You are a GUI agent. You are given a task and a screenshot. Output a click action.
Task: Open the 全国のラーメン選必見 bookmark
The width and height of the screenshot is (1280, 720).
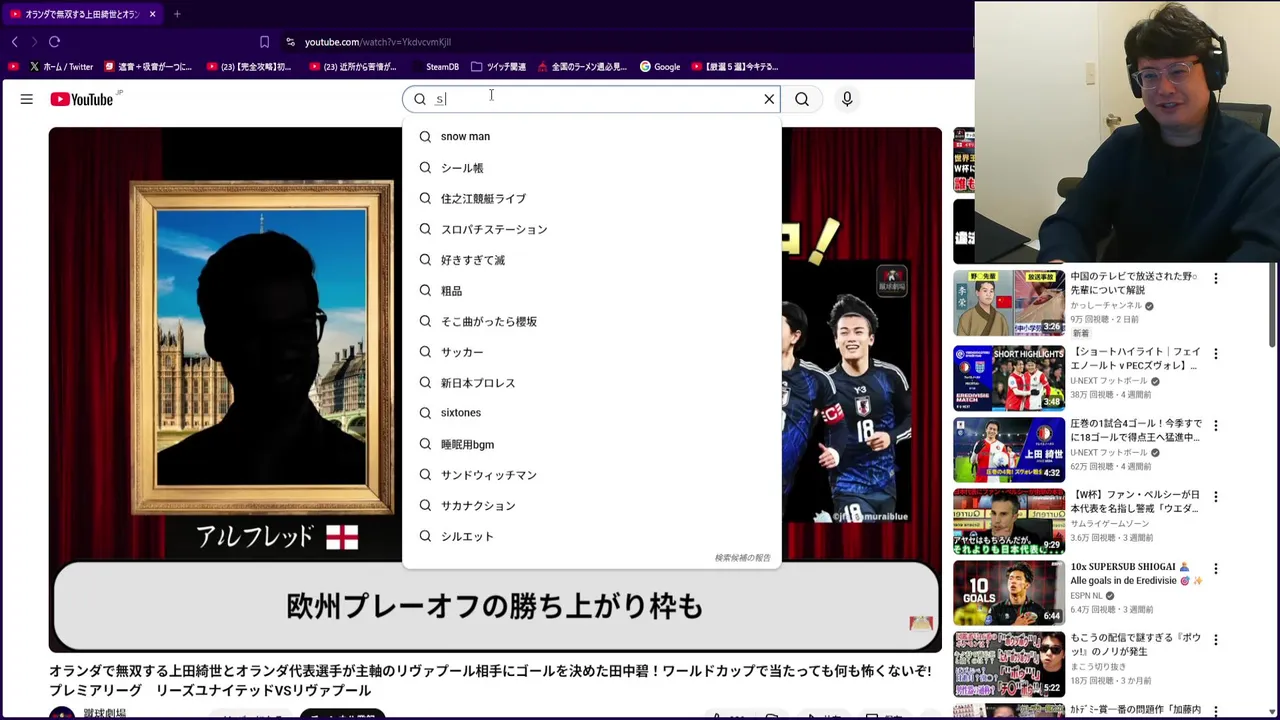582,67
